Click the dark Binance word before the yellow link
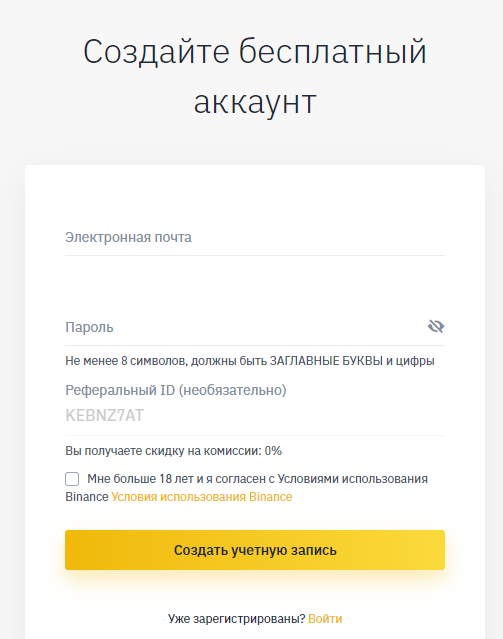The height and width of the screenshot is (639, 503). [x=87, y=497]
